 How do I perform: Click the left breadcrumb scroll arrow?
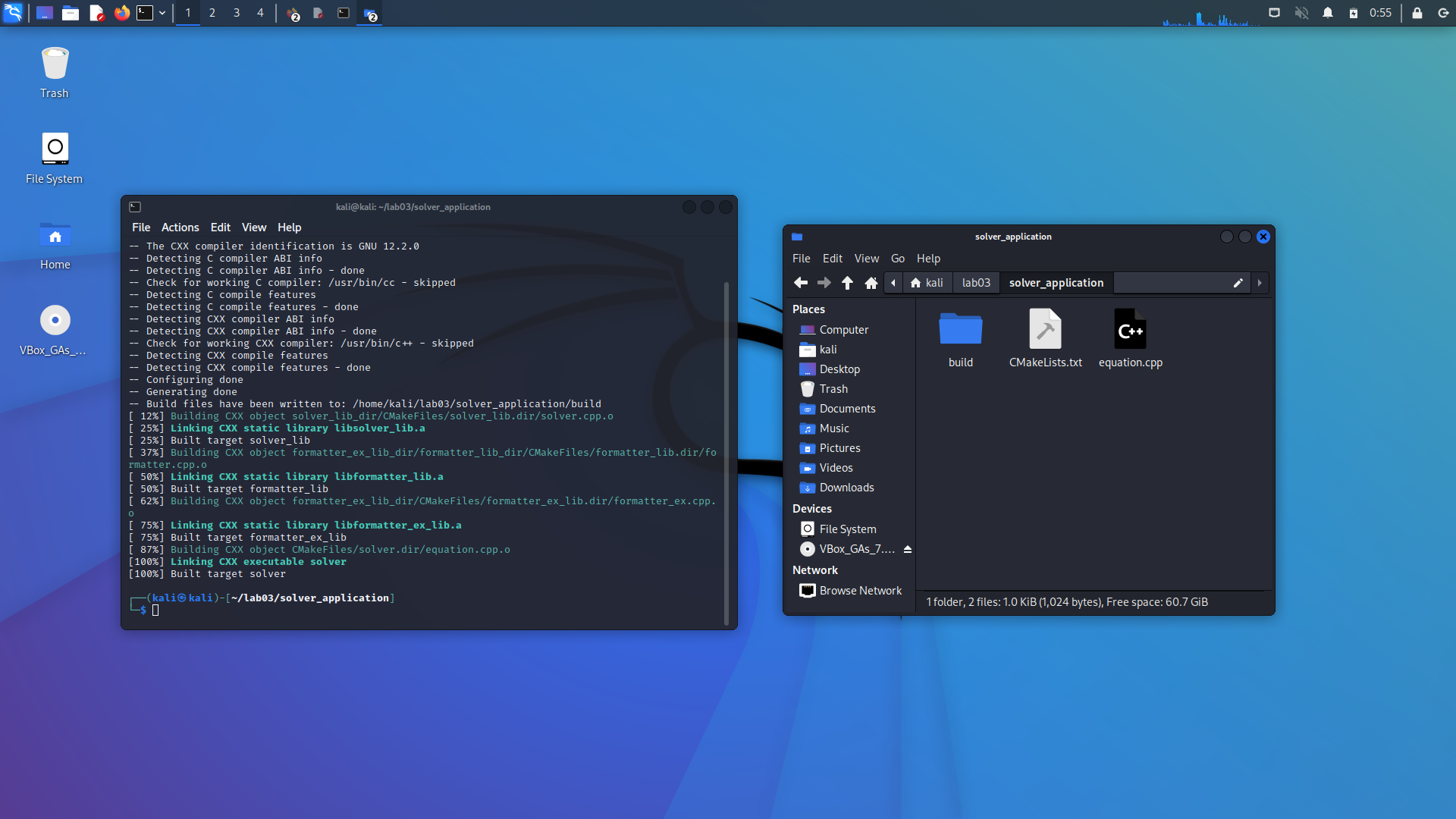coord(893,282)
